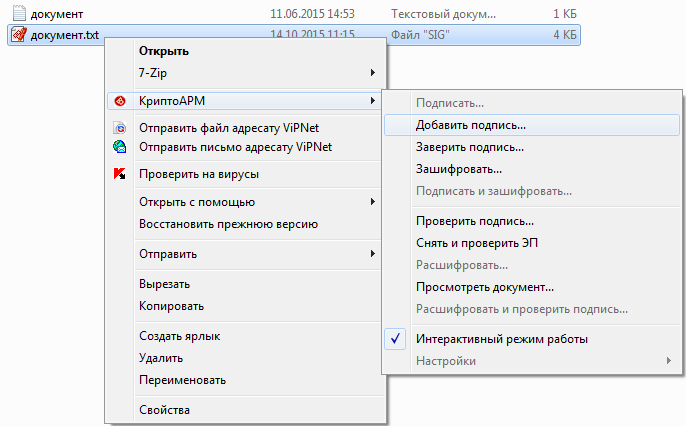
Task: Click the ViPNet send file icon
Action: click(120, 128)
